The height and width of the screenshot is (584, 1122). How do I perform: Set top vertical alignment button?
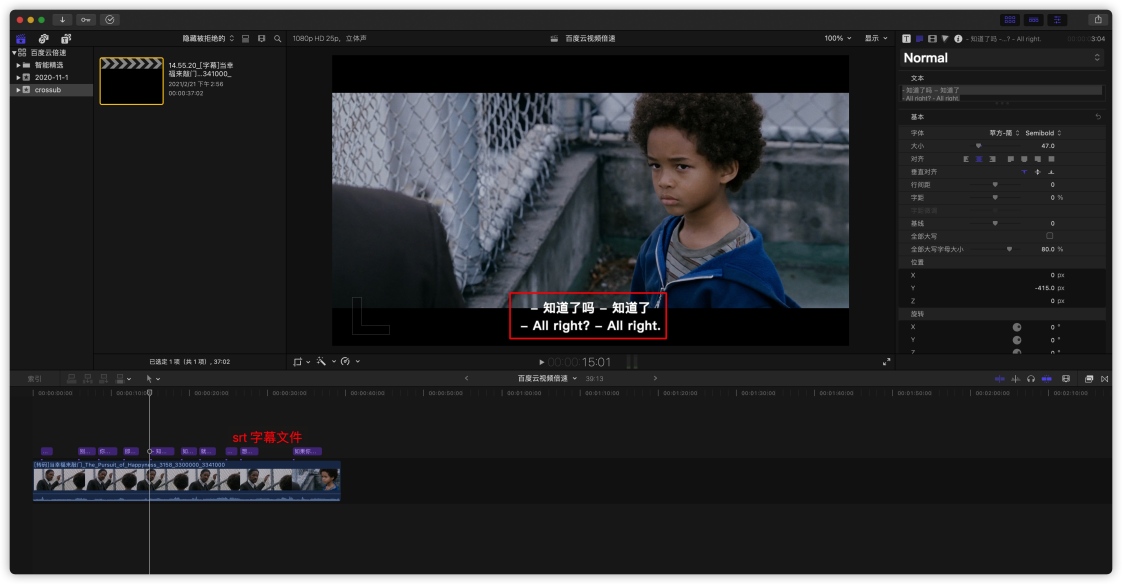(x=1024, y=172)
